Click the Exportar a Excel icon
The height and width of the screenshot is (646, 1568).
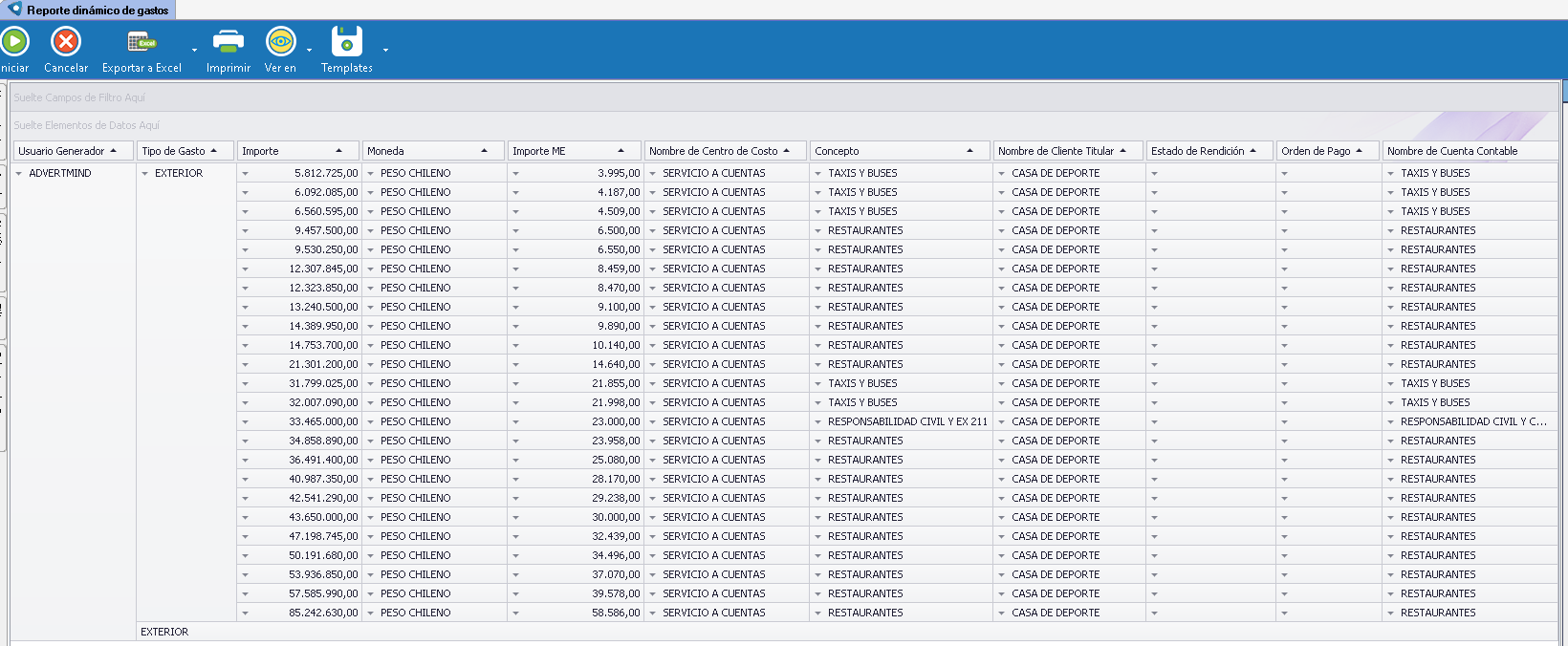click(x=142, y=42)
